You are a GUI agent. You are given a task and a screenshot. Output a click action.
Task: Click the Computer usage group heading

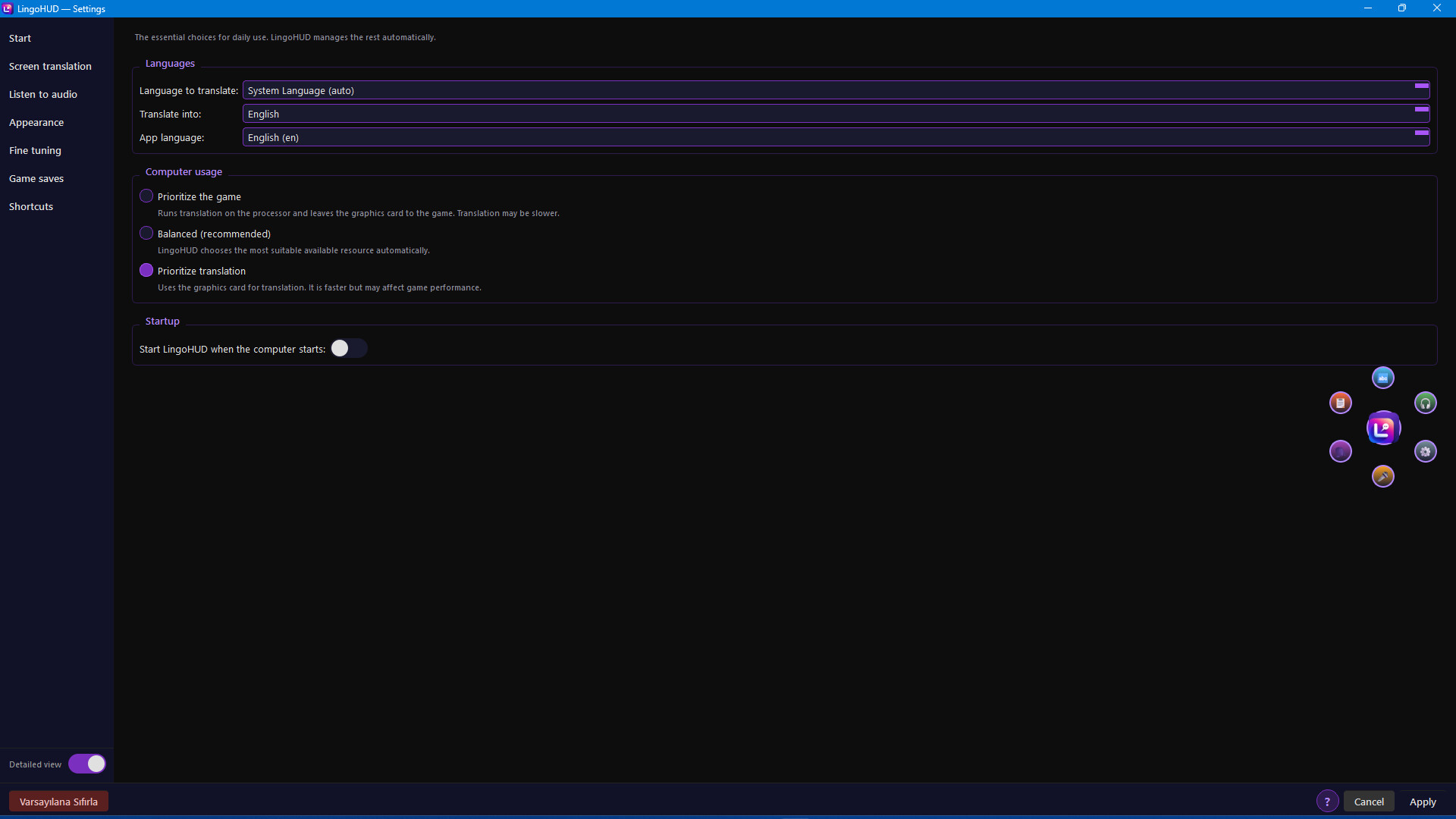tap(184, 172)
